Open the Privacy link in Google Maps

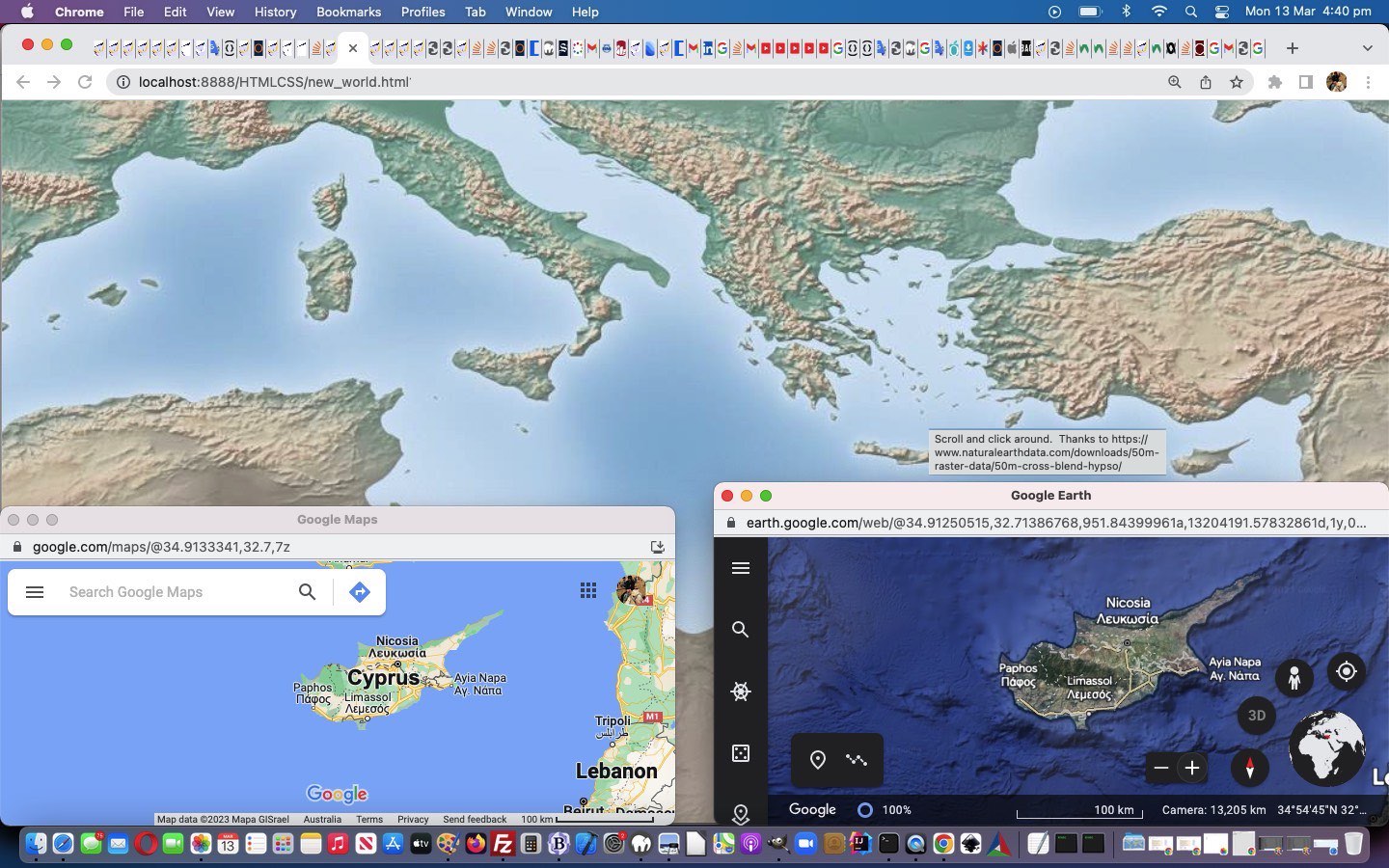413,820
